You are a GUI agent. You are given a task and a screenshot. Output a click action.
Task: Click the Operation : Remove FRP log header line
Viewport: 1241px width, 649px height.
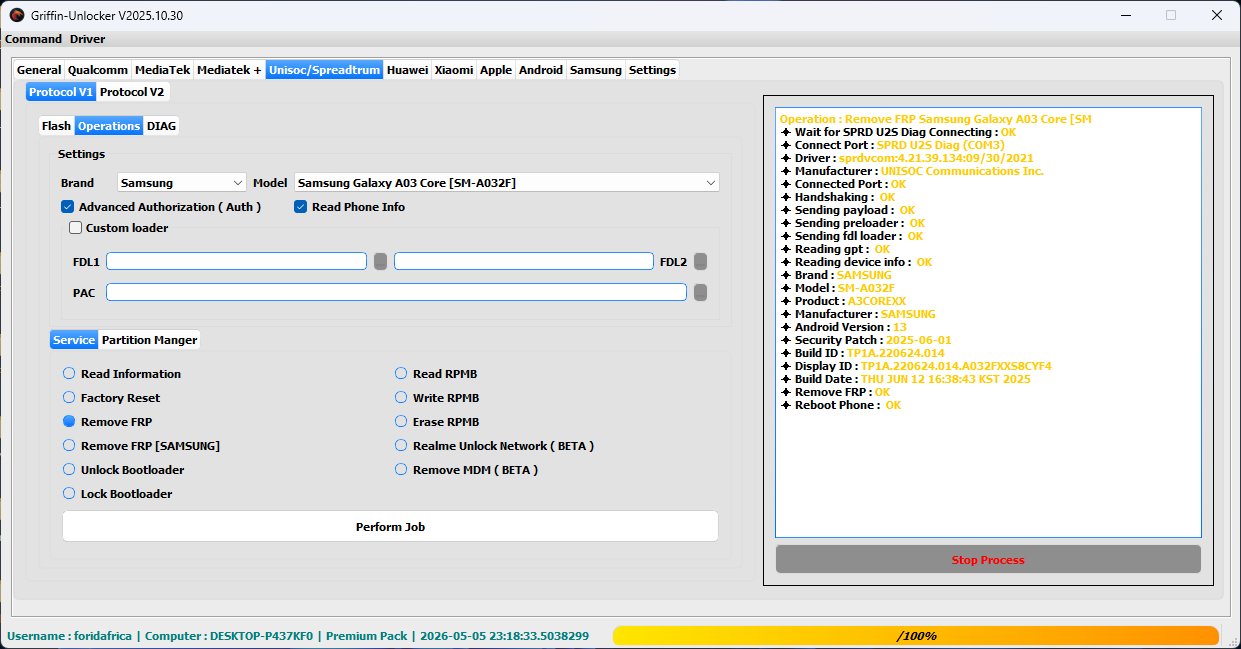click(x=935, y=119)
